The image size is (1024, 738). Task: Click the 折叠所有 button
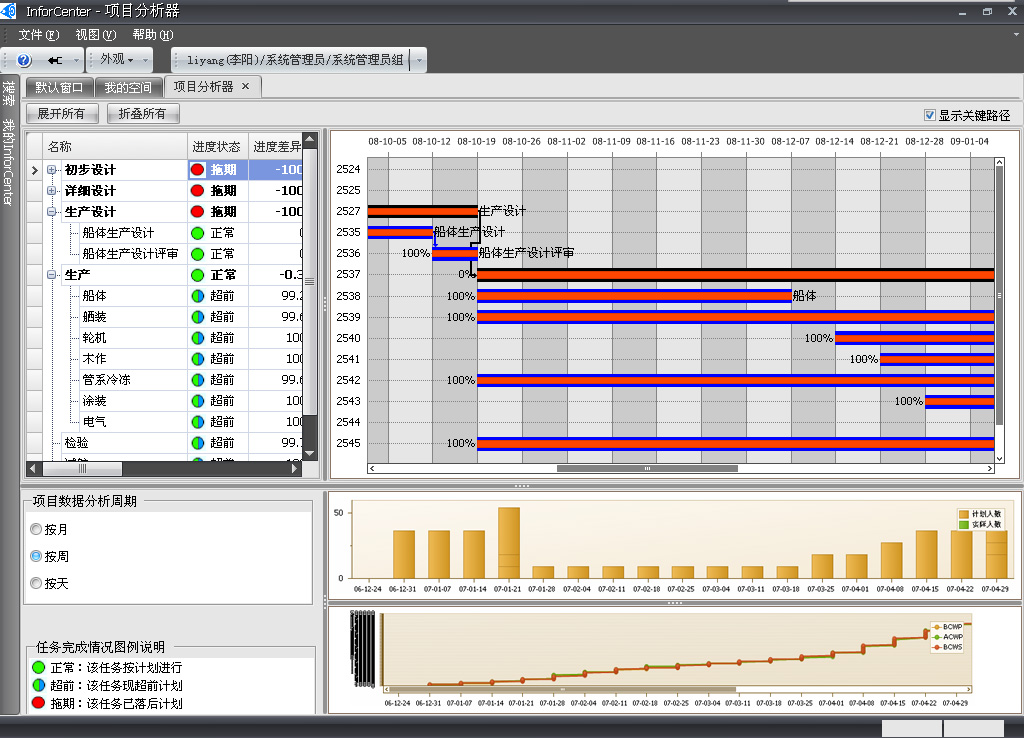tap(142, 114)
